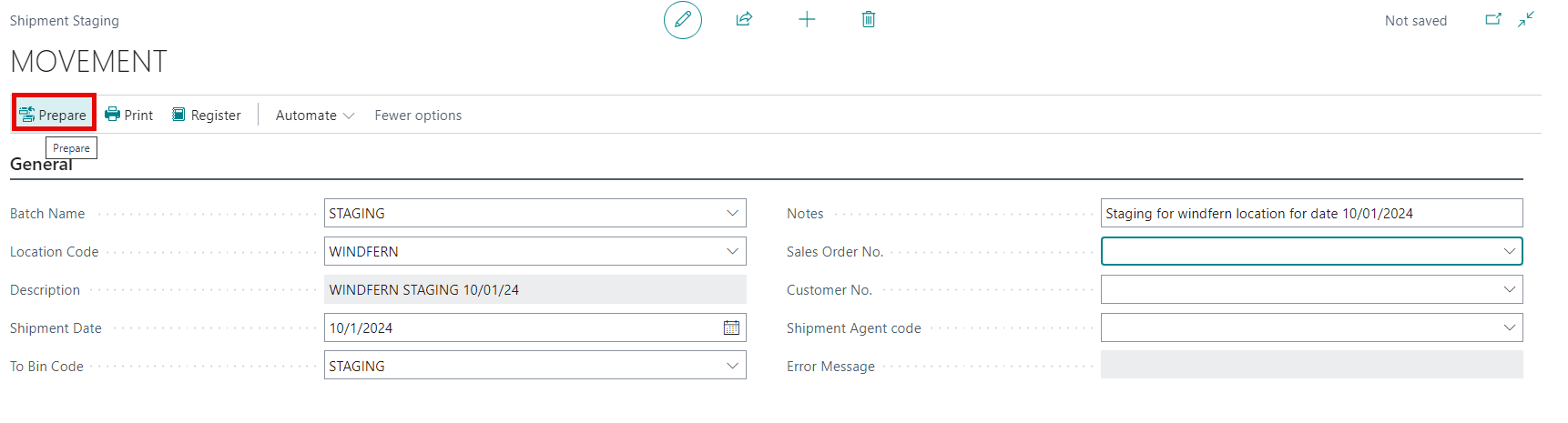1568x423 pixels.
Task: Open the Shipment Date calendar picker
Action: 731,327
